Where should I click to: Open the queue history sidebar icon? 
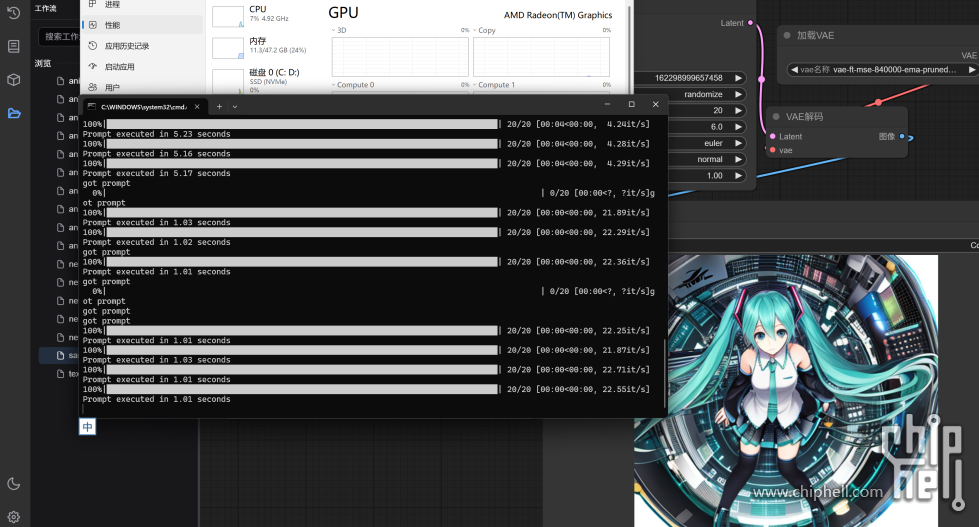(x=14, y=13)
